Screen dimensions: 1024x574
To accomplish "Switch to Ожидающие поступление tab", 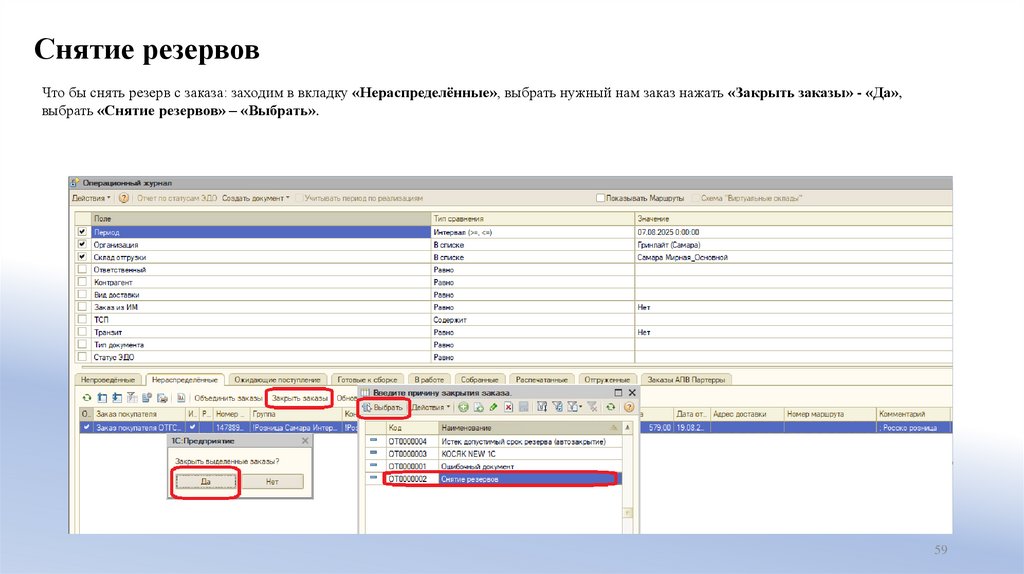I will (278, 379).
